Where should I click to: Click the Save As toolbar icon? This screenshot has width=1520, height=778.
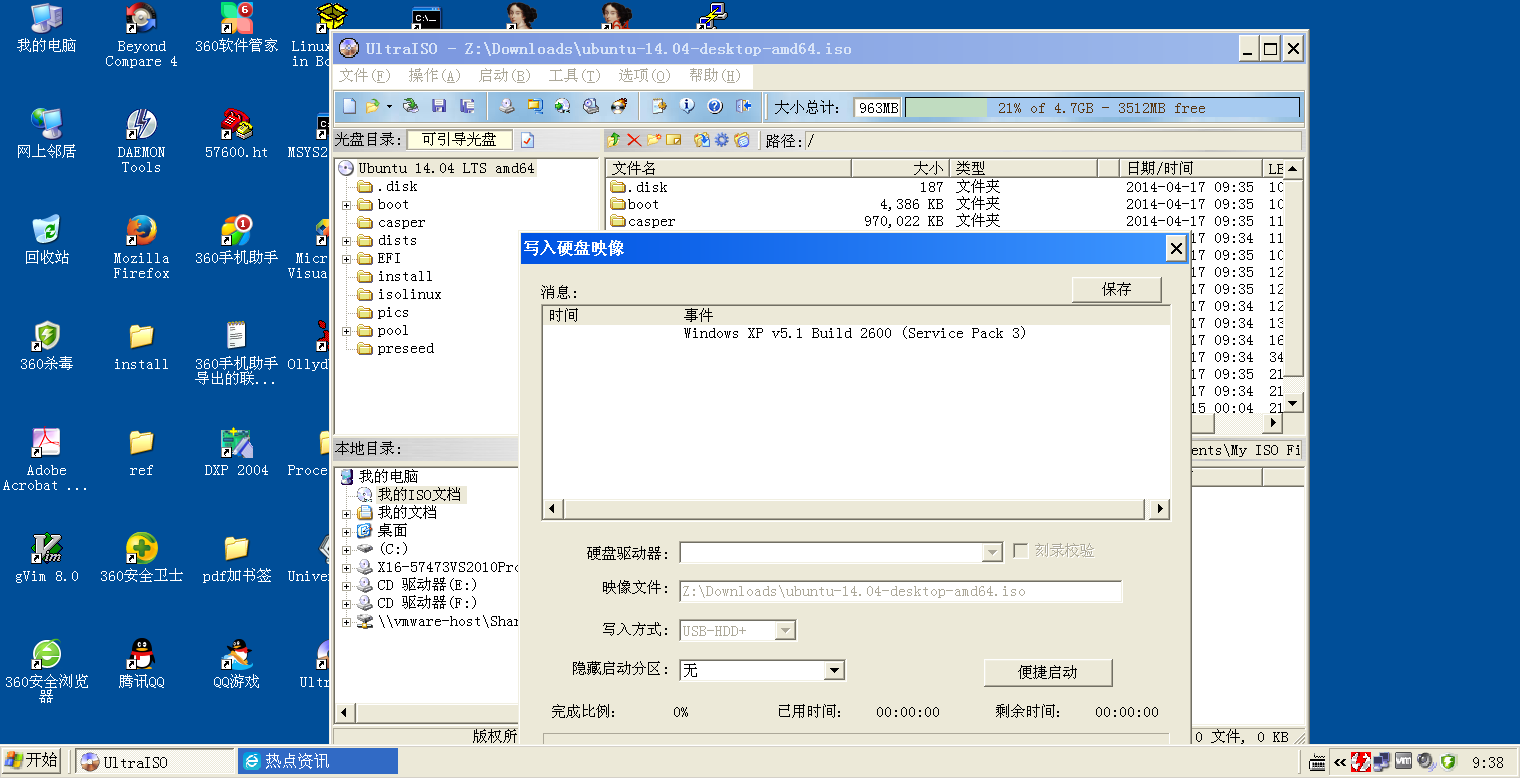pos(467,106)
